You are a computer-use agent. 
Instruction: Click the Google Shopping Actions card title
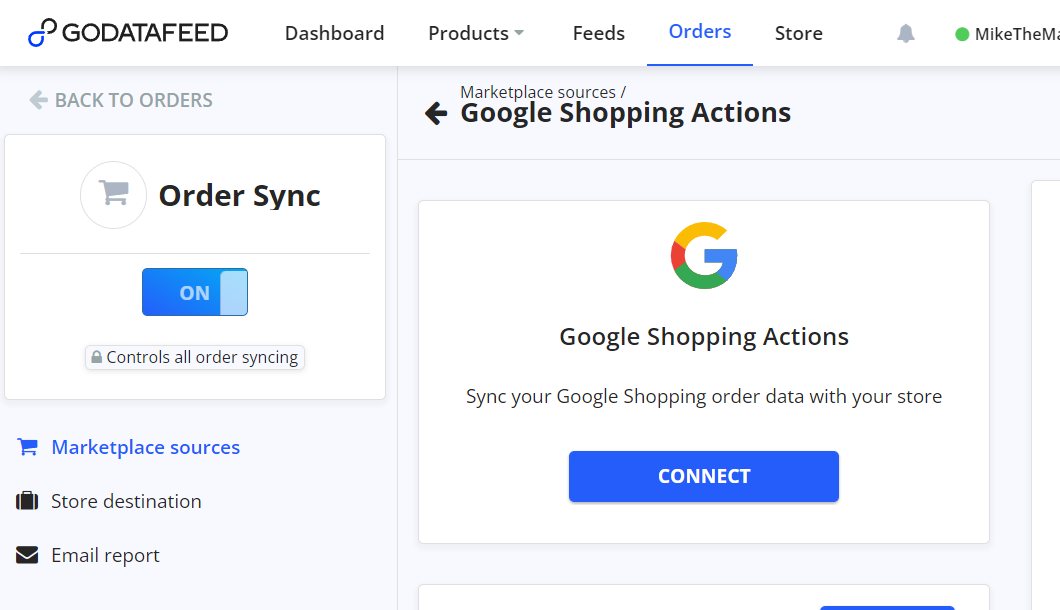(x=704, y=336)
